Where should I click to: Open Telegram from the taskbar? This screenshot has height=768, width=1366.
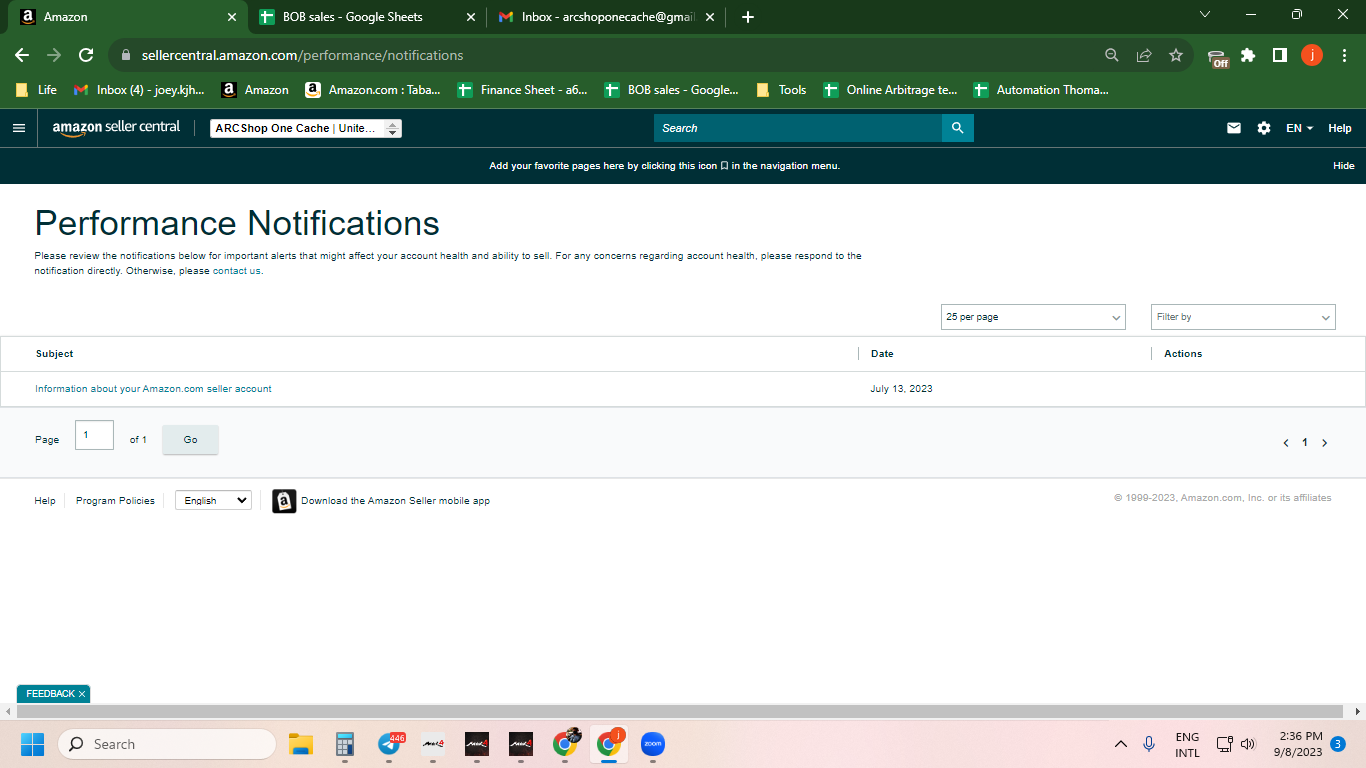click(x=389, y=744)
